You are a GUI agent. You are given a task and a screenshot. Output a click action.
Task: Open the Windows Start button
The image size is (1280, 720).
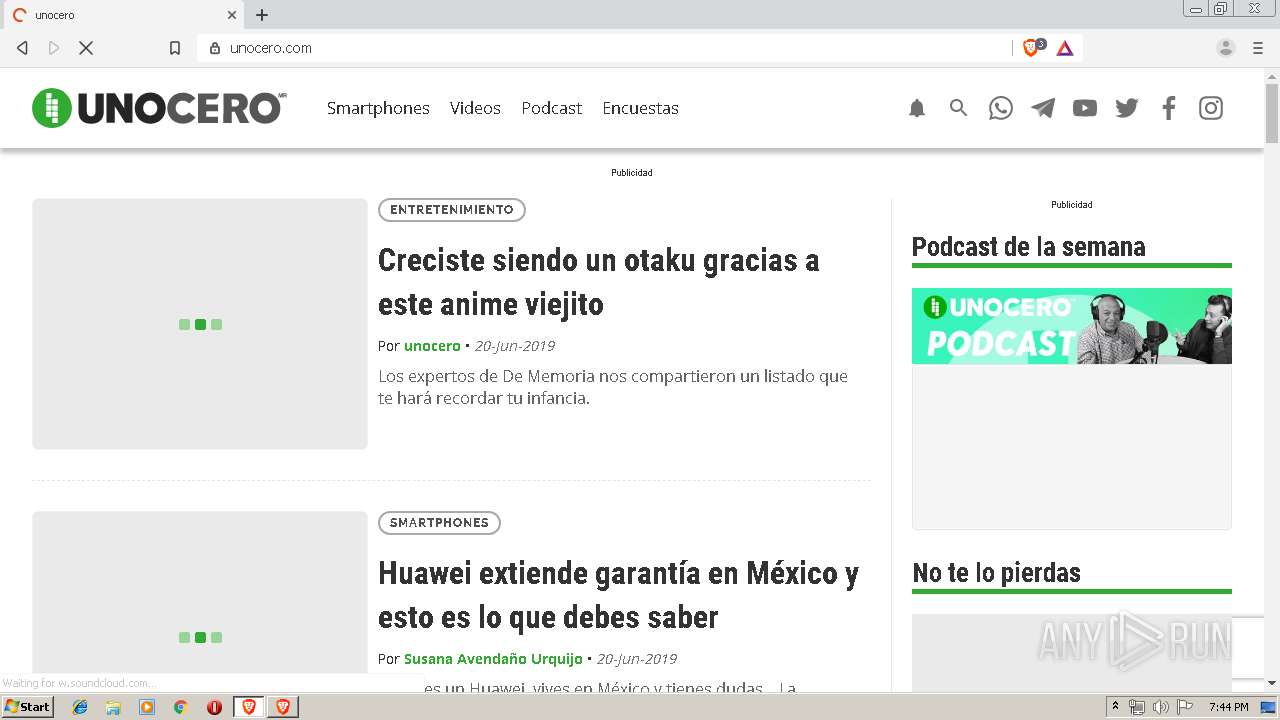point(28,707)
